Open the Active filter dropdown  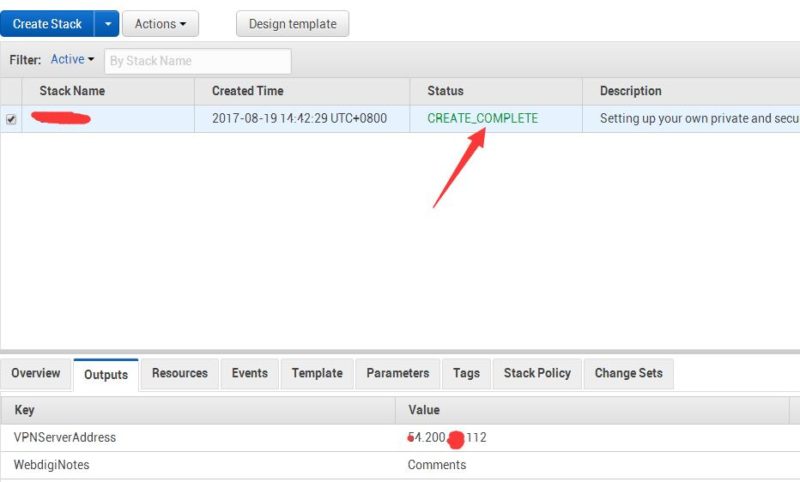click(72, 60)
